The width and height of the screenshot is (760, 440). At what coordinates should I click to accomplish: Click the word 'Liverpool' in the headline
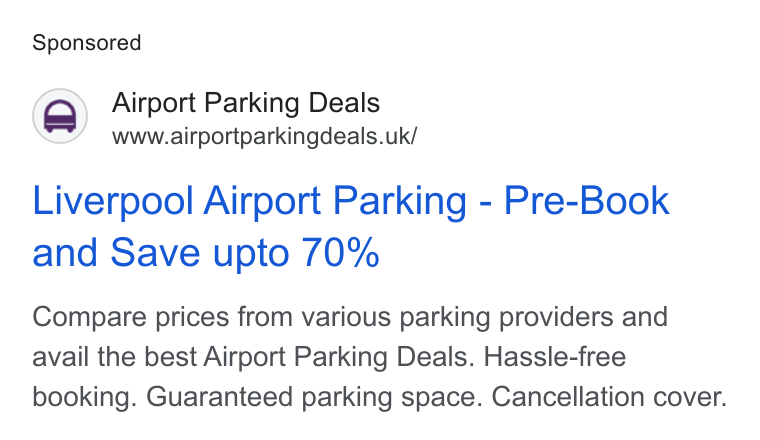[113, 202]
